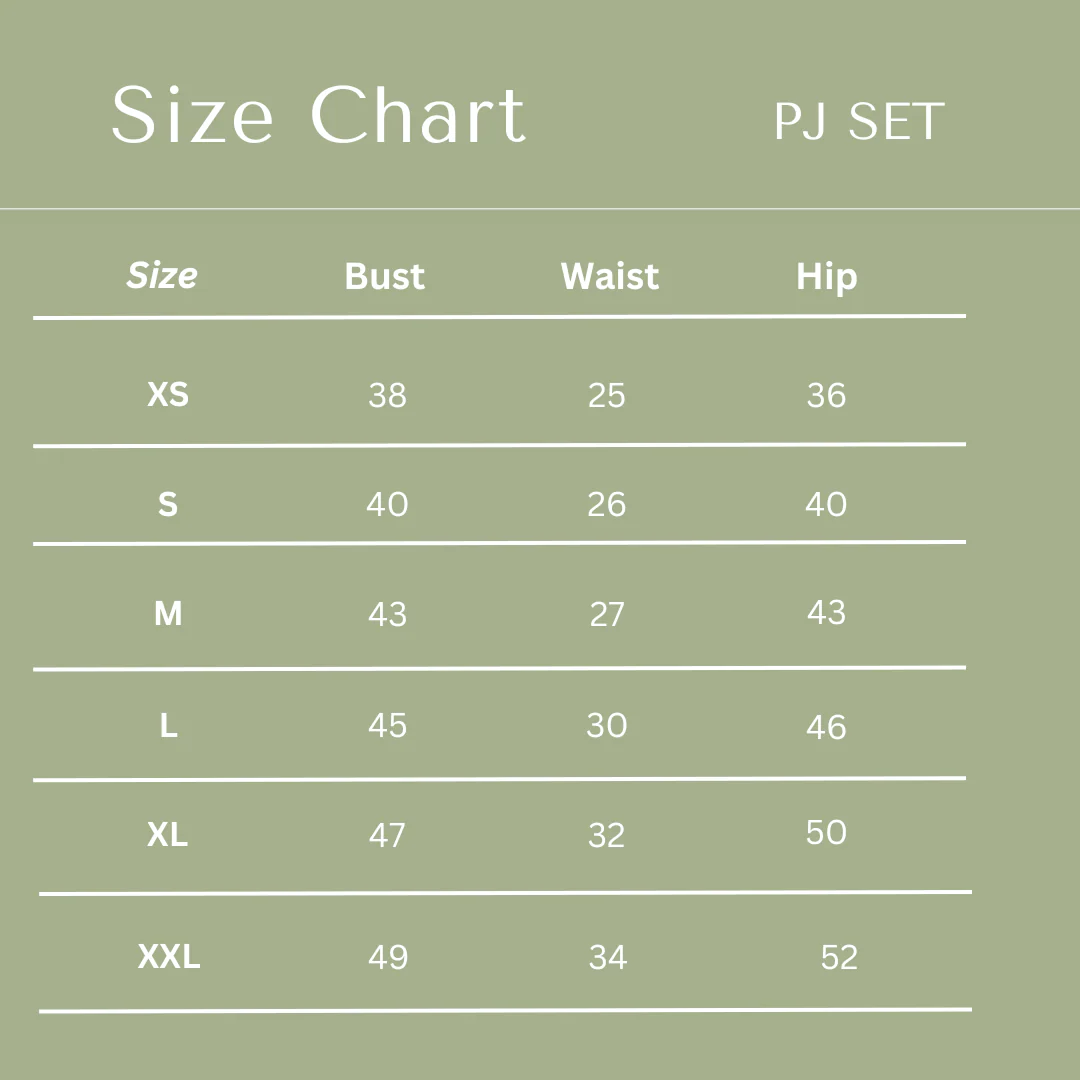Select the M waist value 27
Viewport: 1080px width, 1080px height.
point(607,614)
